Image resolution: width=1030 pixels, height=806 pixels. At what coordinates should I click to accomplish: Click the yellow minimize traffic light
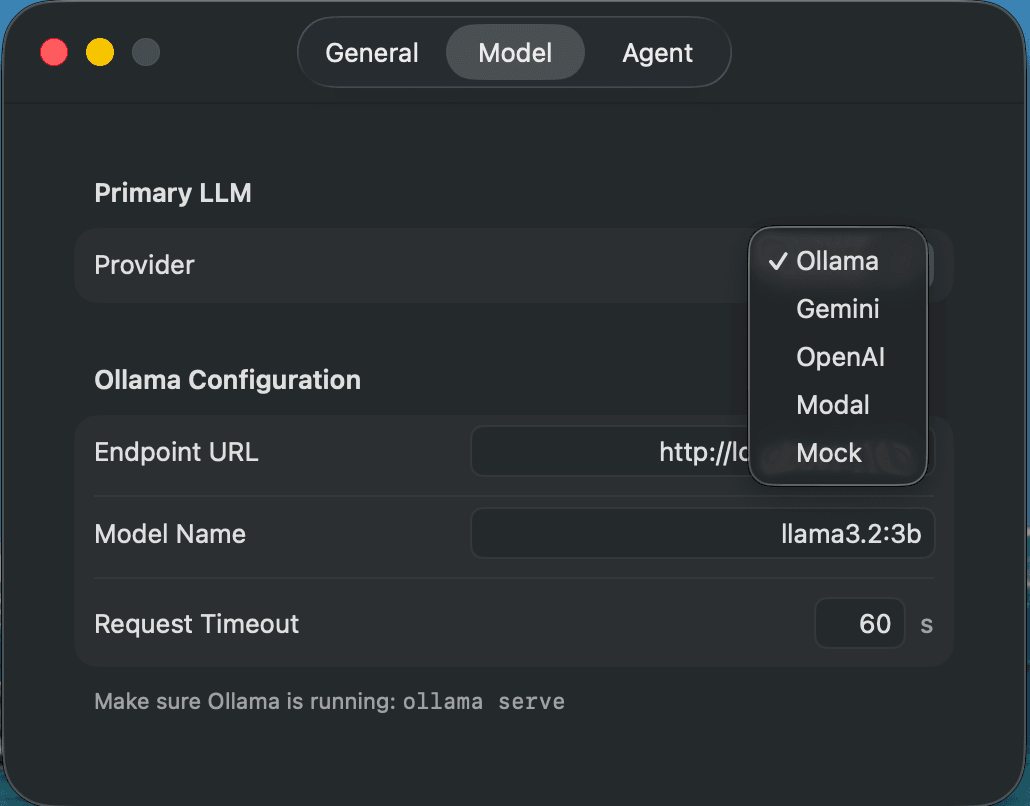tap(100, 52)
